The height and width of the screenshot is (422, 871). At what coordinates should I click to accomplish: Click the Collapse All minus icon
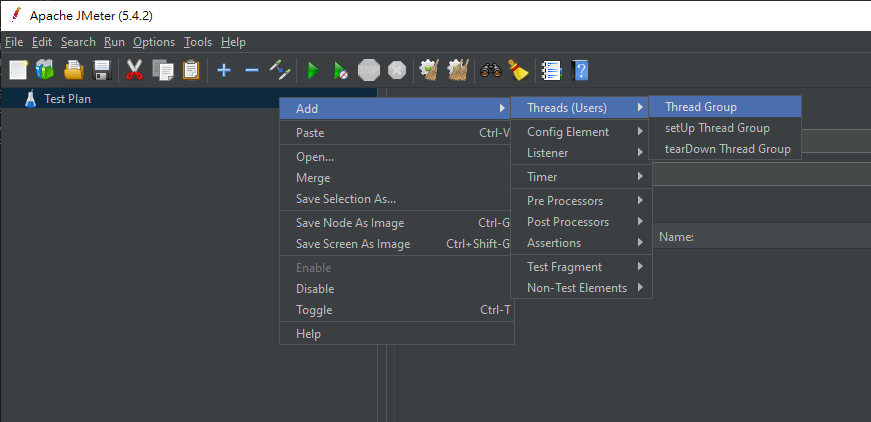(252, 71)
